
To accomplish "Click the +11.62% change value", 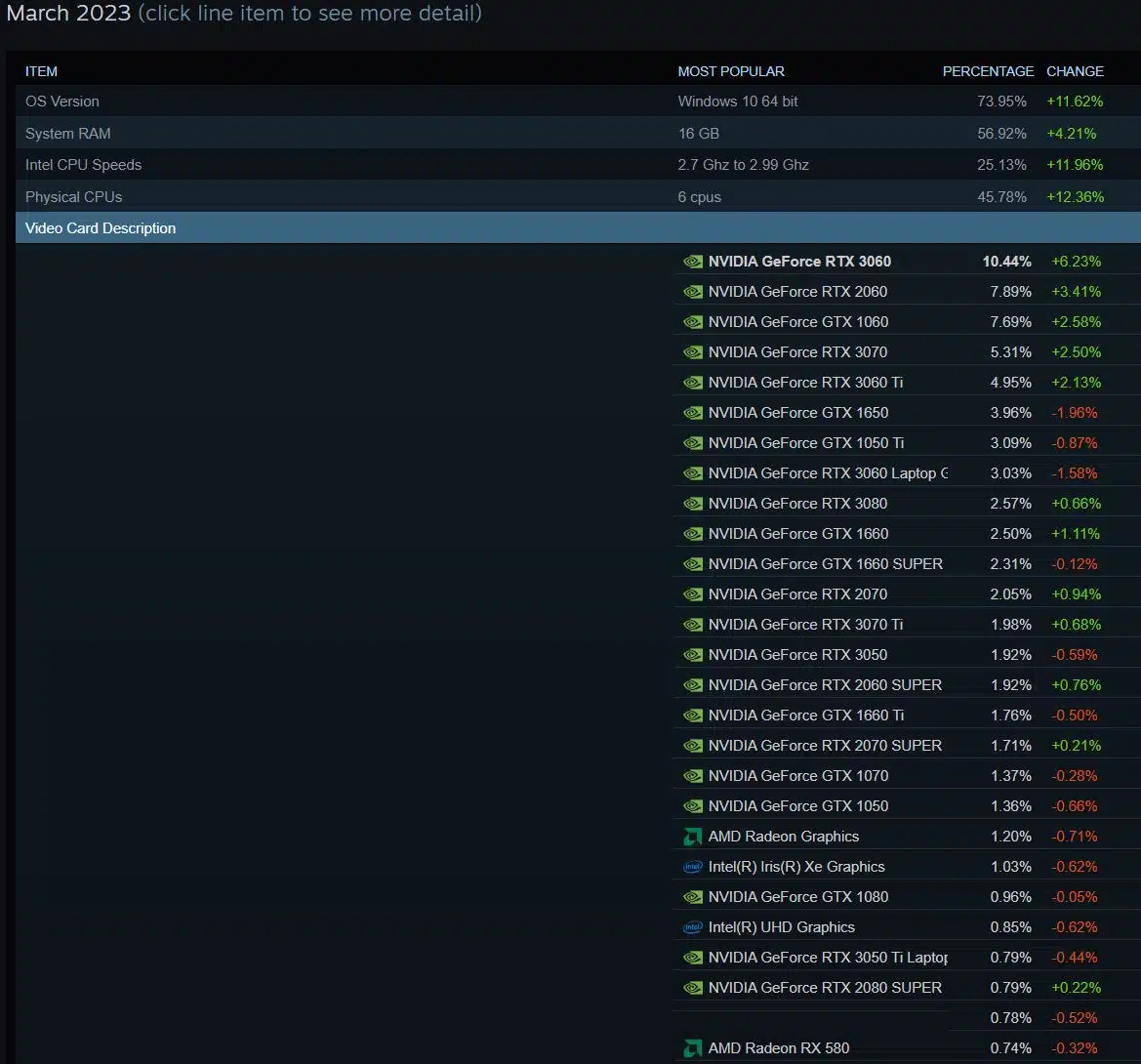I will point(1075,102).
